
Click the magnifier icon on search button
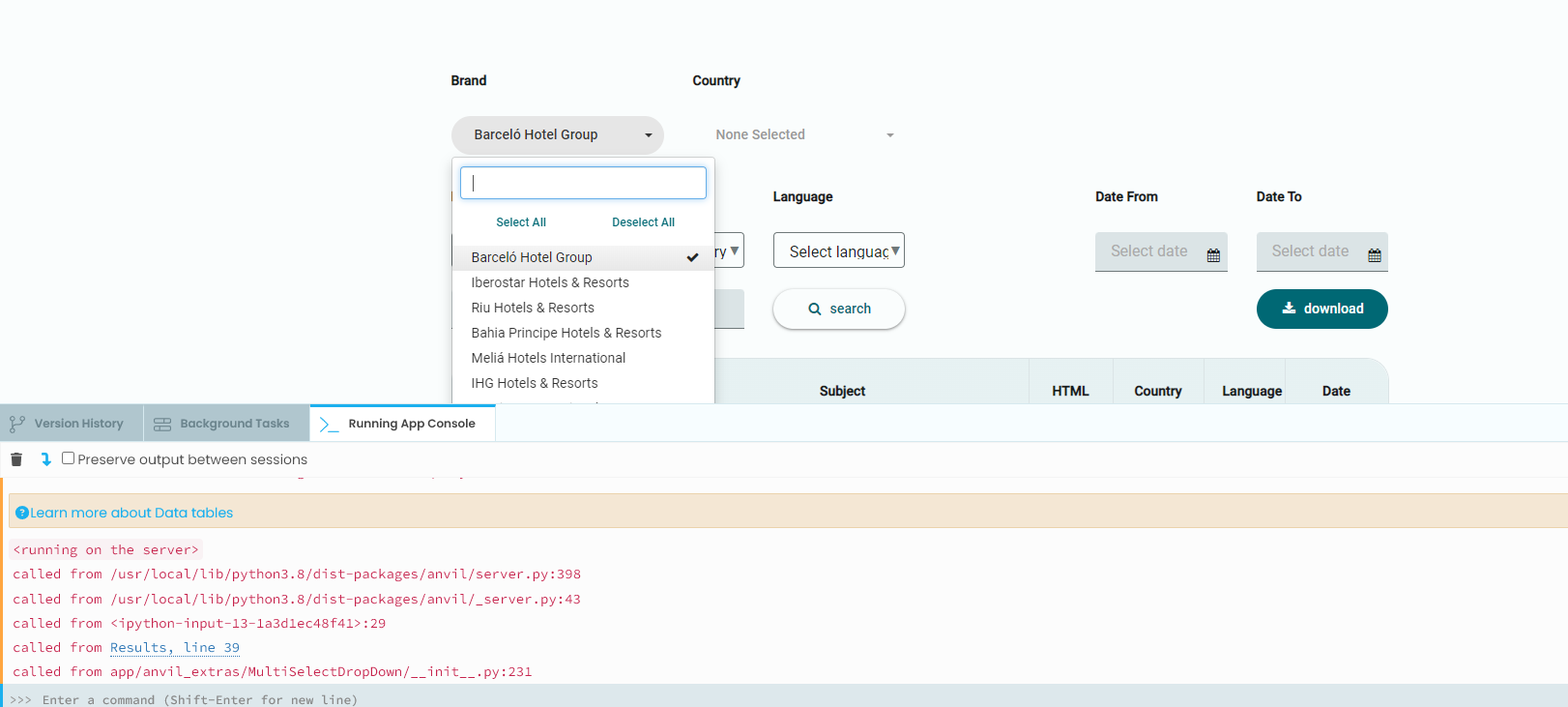[x=815, y=309]
